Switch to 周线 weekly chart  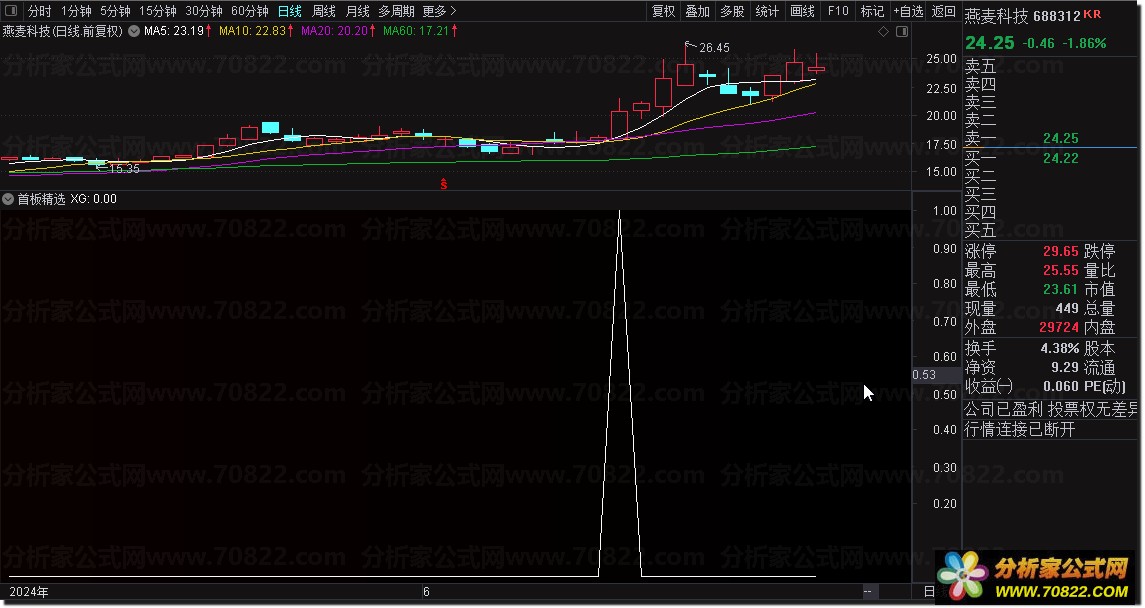(x=323, y=11)
